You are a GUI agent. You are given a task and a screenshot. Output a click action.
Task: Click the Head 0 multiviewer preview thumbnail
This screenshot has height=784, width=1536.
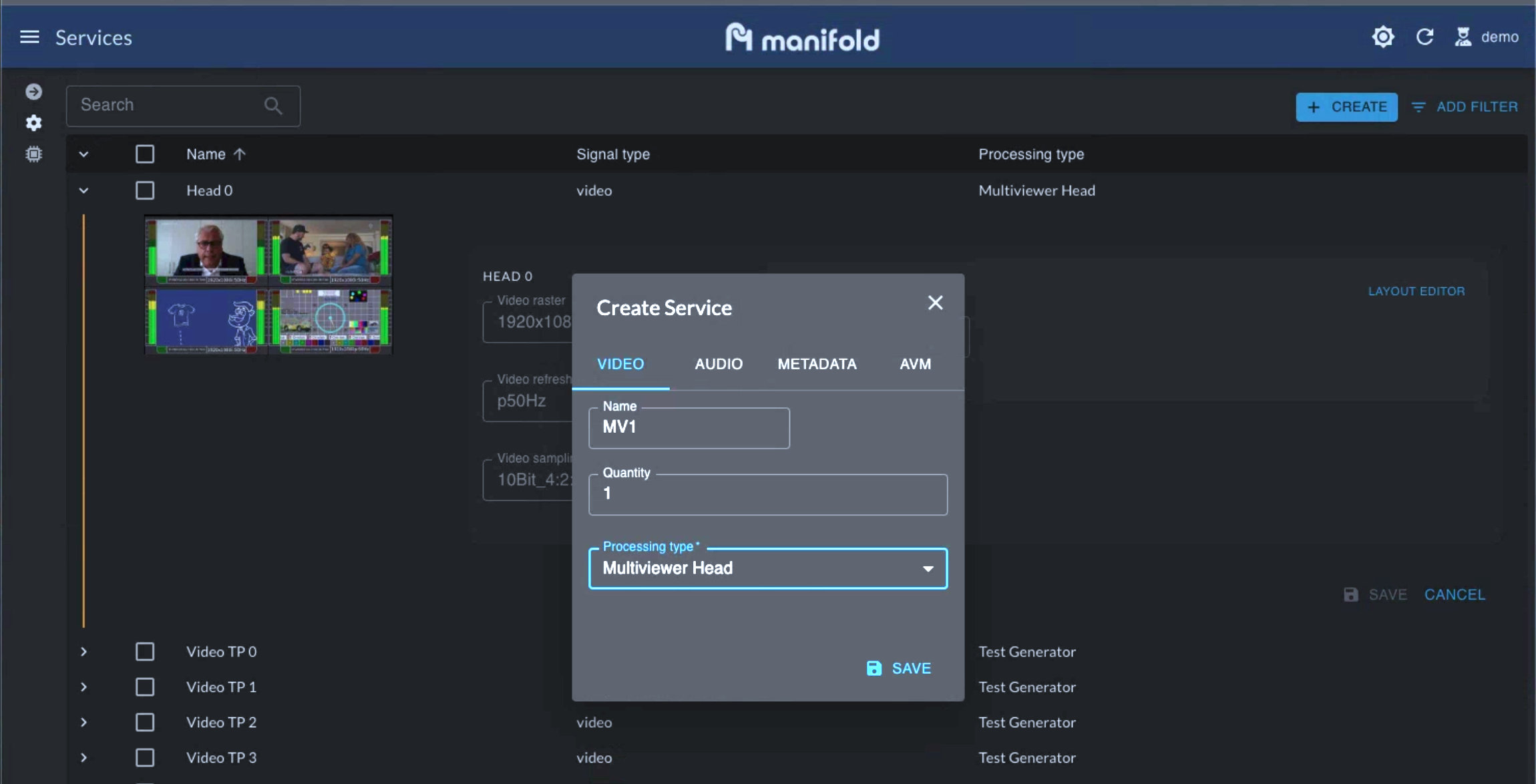tap(268, 284)
